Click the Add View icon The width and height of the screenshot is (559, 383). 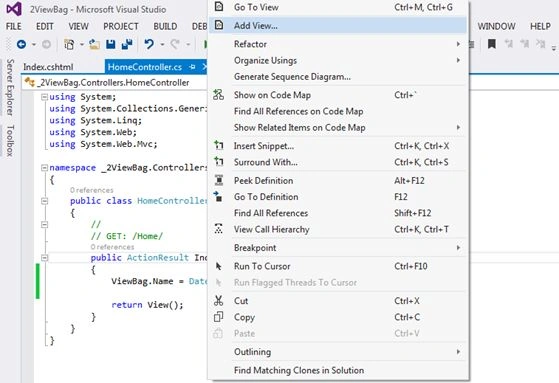[219, 25]
